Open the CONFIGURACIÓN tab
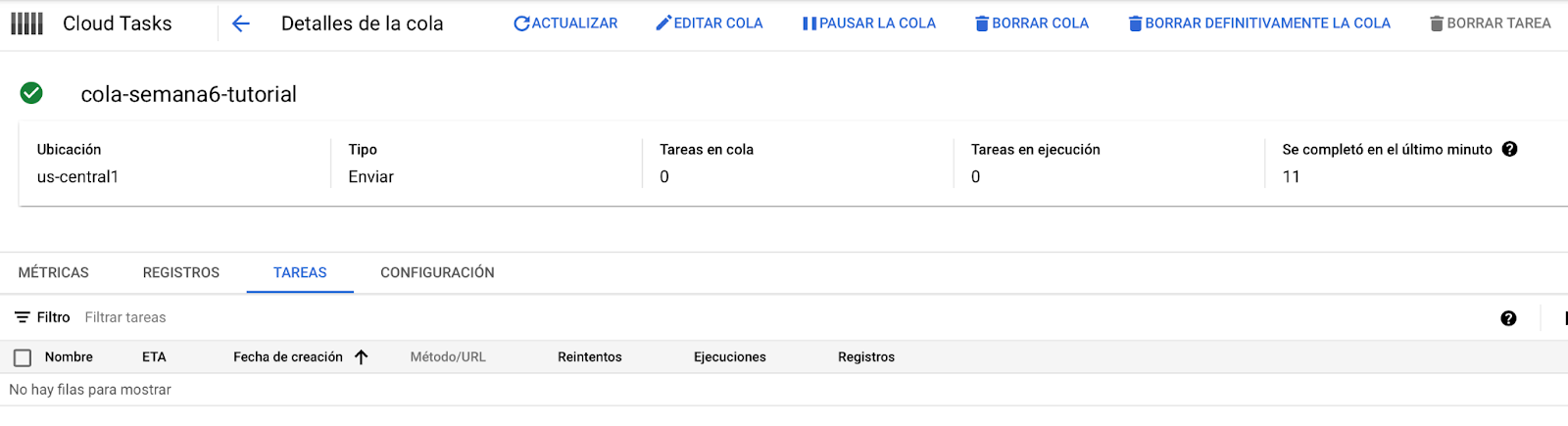 (x=437, y=273)
